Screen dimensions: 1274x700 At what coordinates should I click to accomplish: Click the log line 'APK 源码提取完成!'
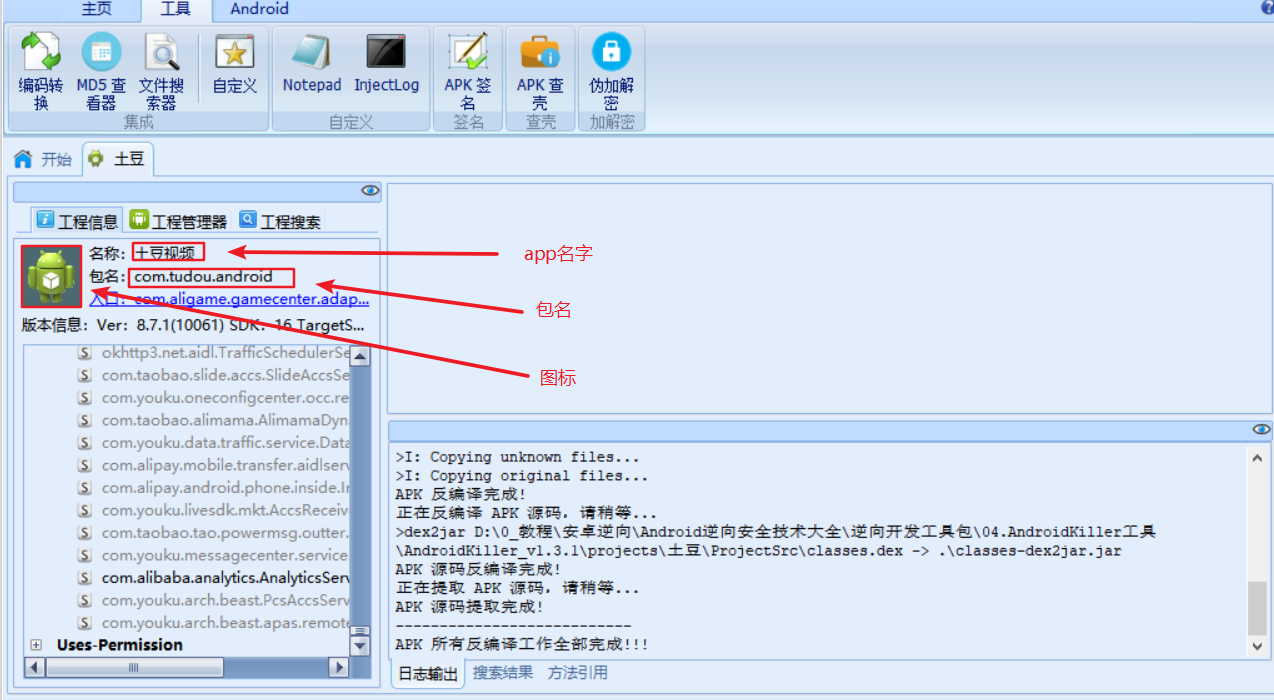click(469, 607)
